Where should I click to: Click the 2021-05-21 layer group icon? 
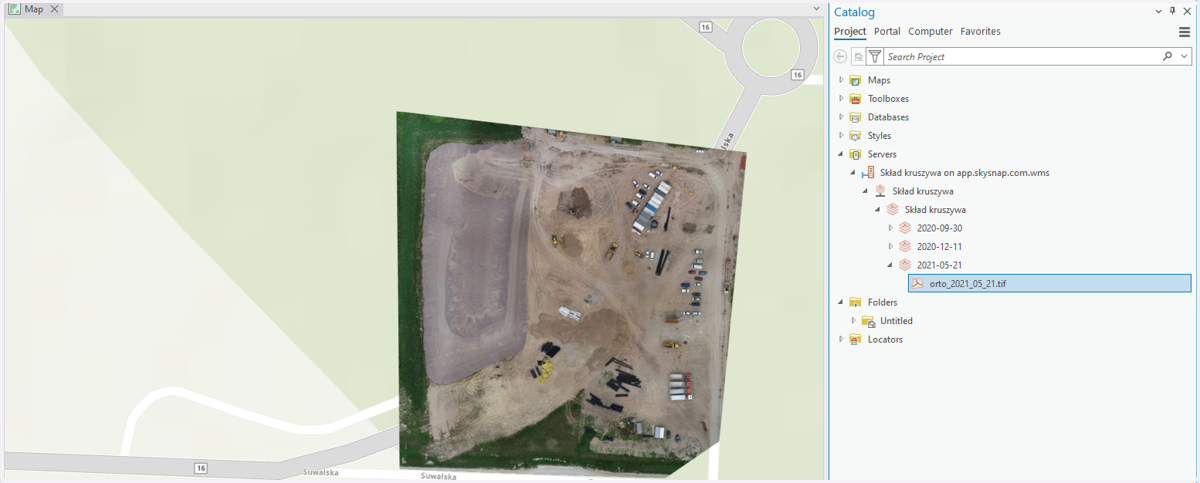pos(904,265)
